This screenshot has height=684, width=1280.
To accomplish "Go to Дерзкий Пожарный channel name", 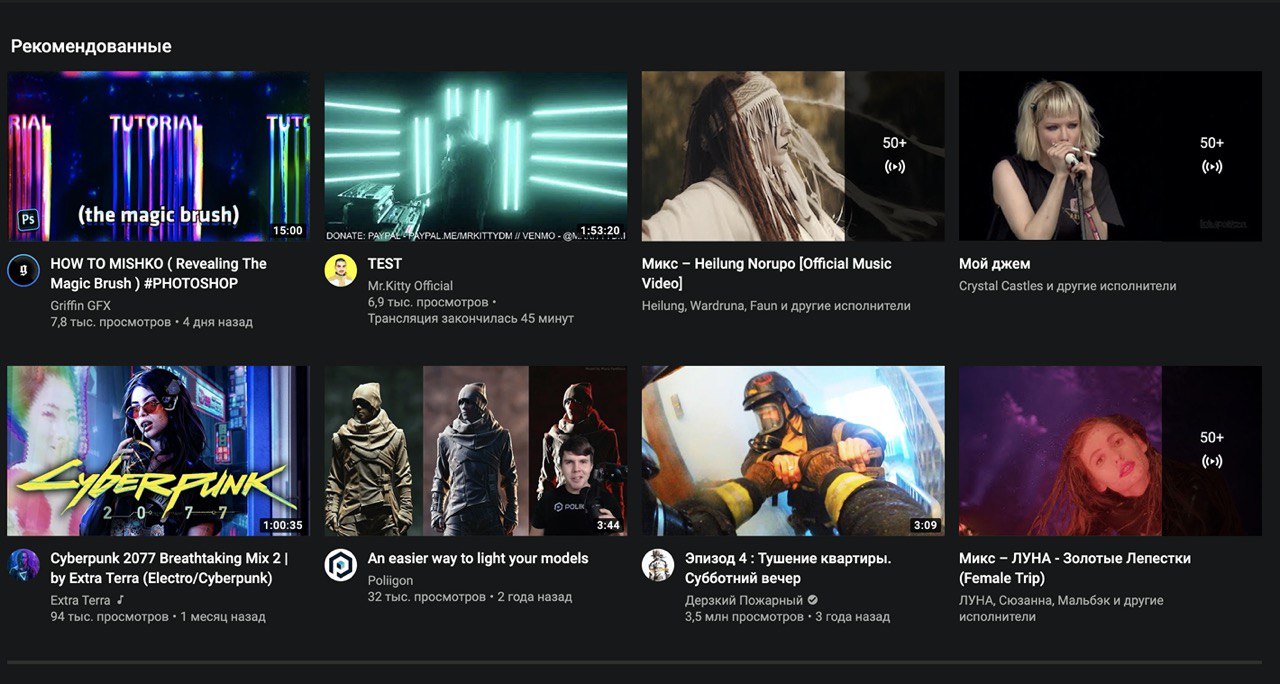I will 744,600.
